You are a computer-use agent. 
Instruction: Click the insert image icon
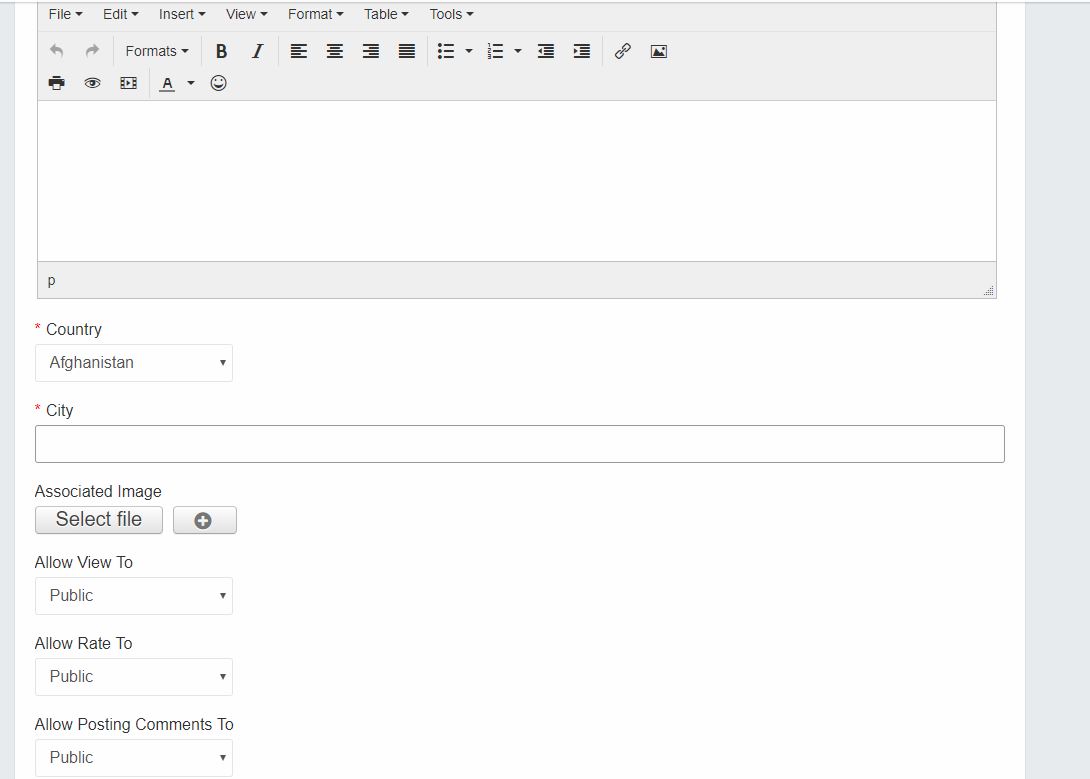(x=658, y=51)
